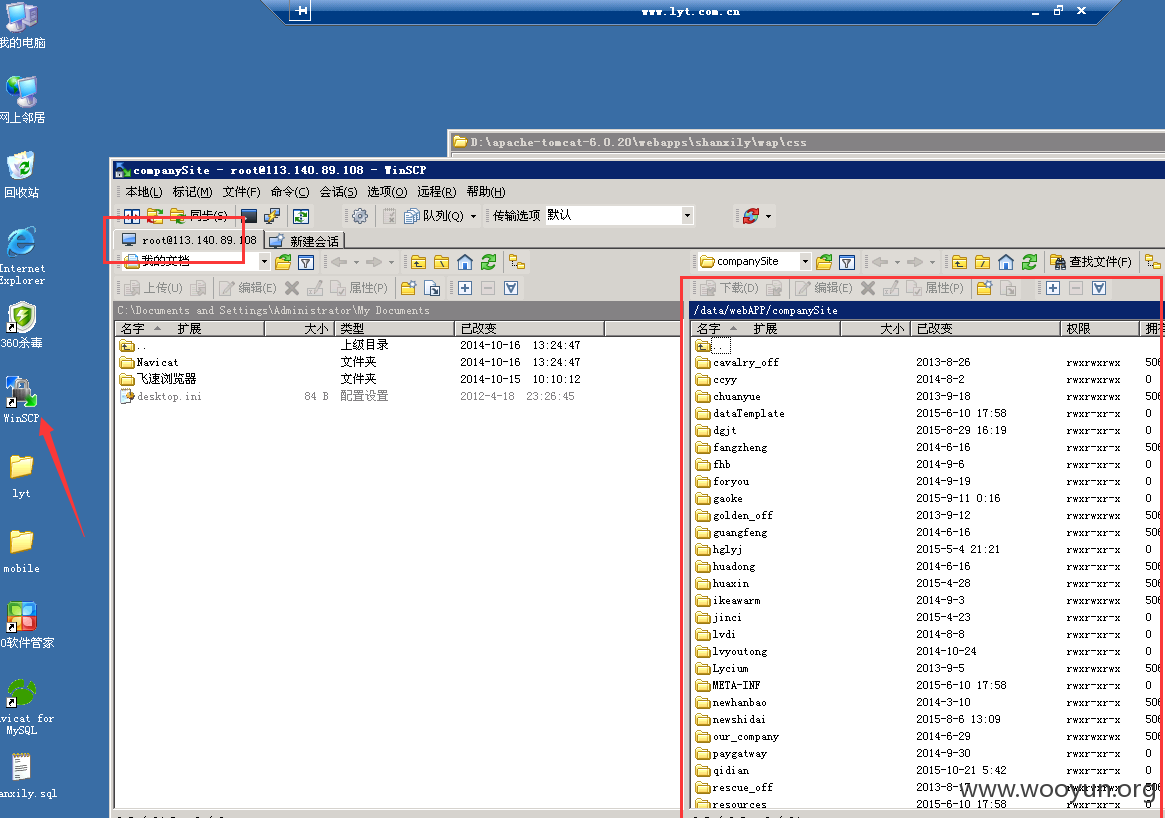
Task: Sort remote files by 权限 column
Action: [x=1099, y=328]
